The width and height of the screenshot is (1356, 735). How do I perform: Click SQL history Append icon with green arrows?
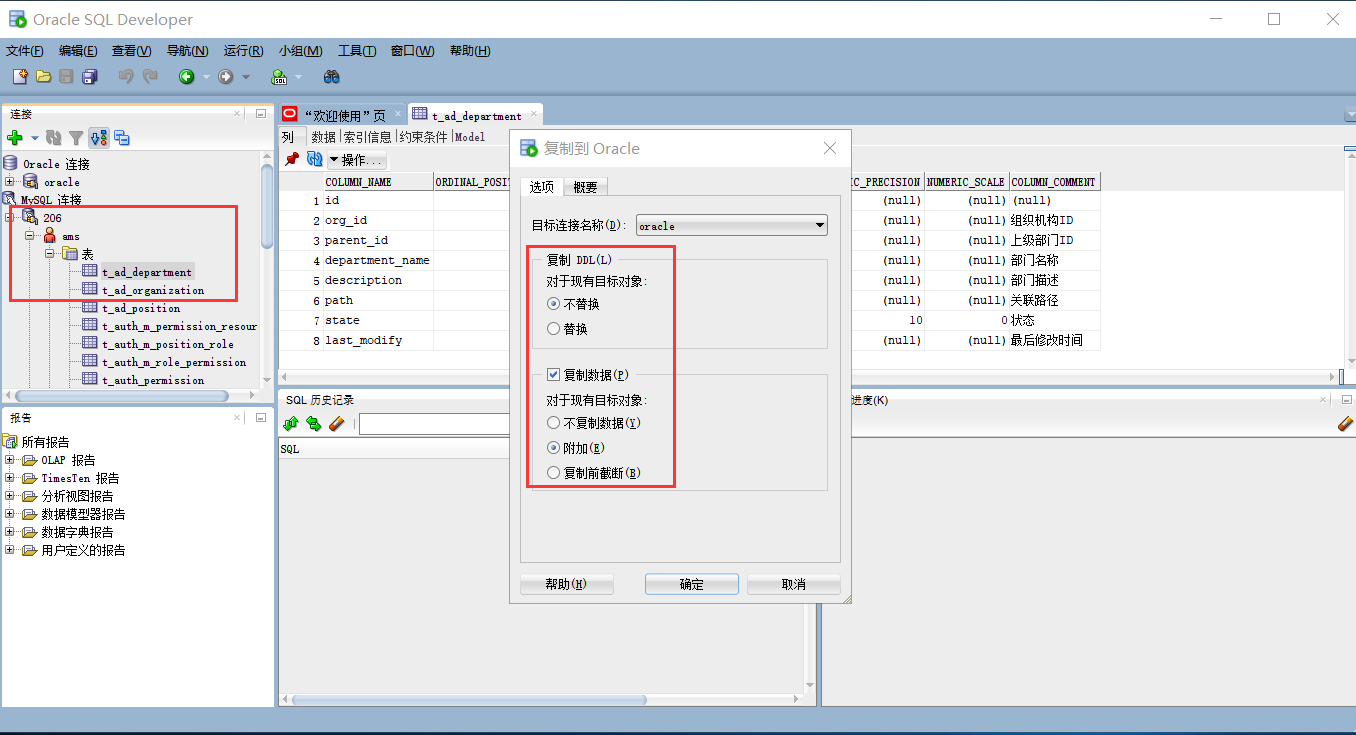click(x=291, y=424)
